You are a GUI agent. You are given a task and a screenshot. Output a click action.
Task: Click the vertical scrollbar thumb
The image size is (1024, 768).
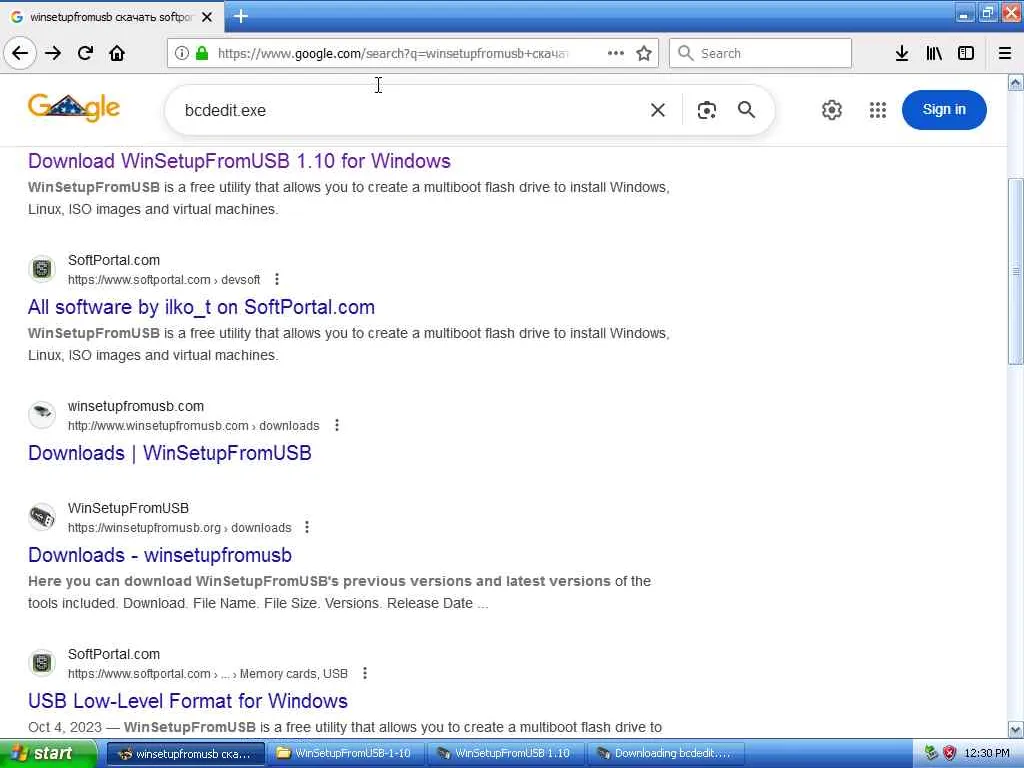(x=1016, y=271)
